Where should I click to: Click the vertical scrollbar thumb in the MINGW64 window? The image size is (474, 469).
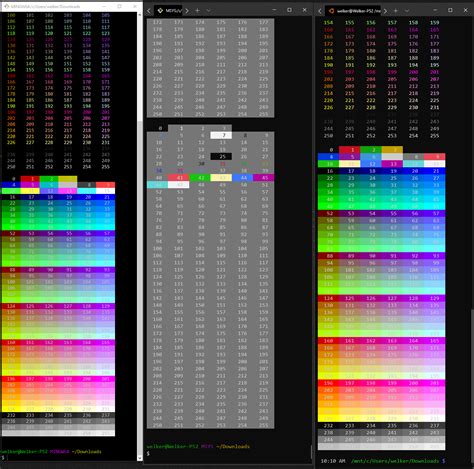point(140,287)
